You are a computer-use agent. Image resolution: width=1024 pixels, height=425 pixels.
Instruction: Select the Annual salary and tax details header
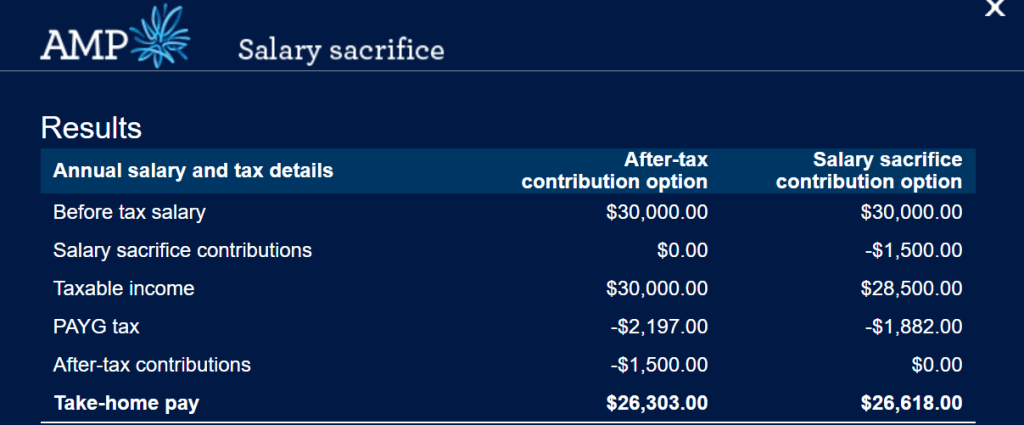tap(193, 171)
